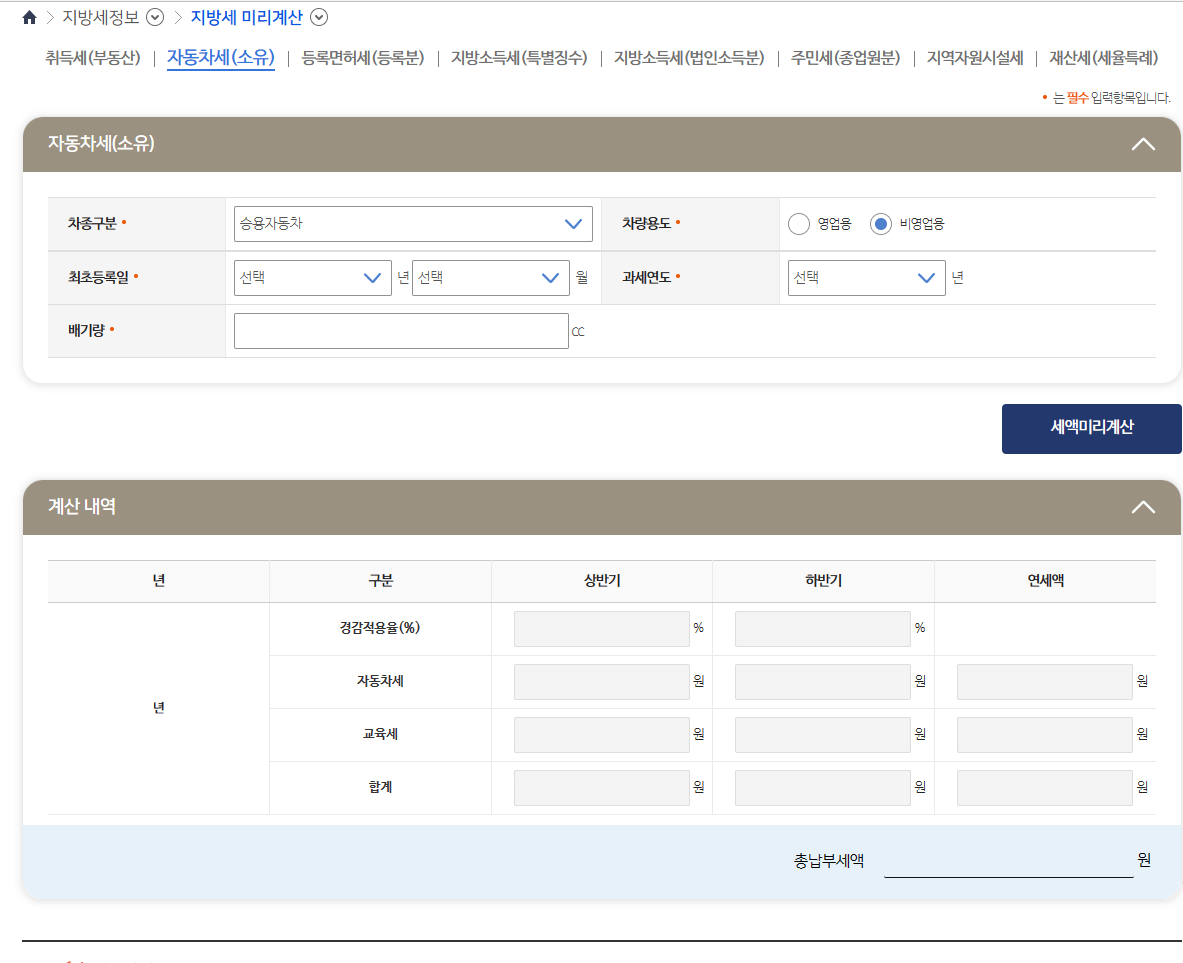Image resolution: width=1183 pixels, height=963 pixels.
Task: Click 연세액 자동차세 amount field
Action: (x=1044, y=681)
